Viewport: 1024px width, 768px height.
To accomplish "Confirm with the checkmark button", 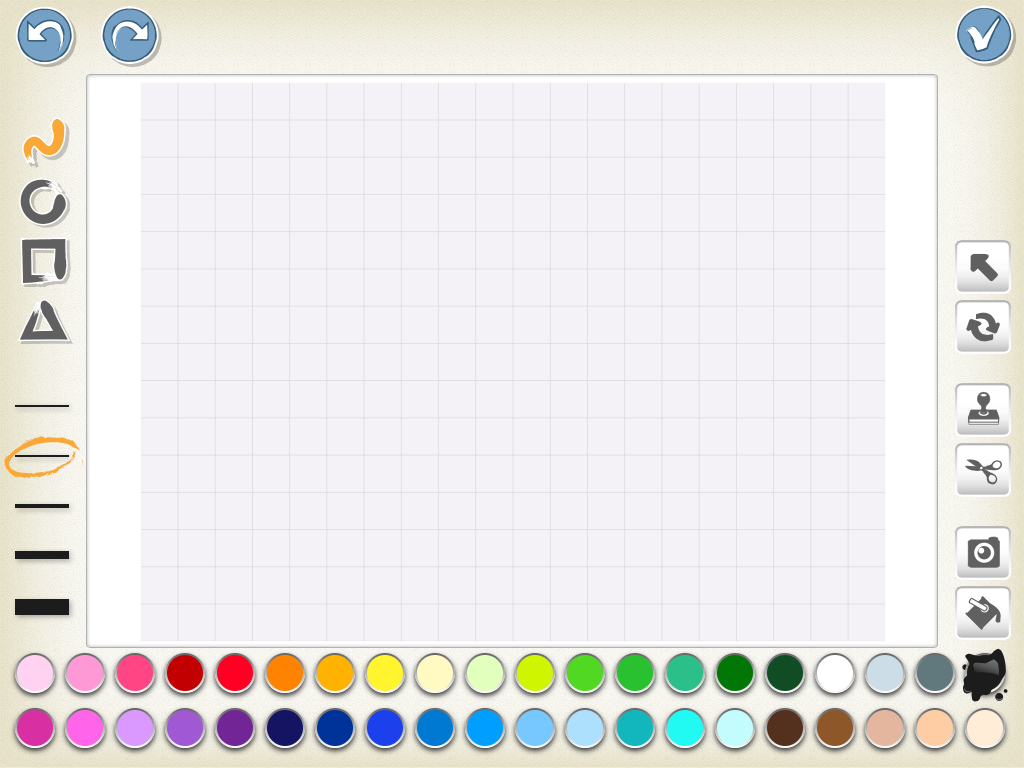I will (984, 35).
